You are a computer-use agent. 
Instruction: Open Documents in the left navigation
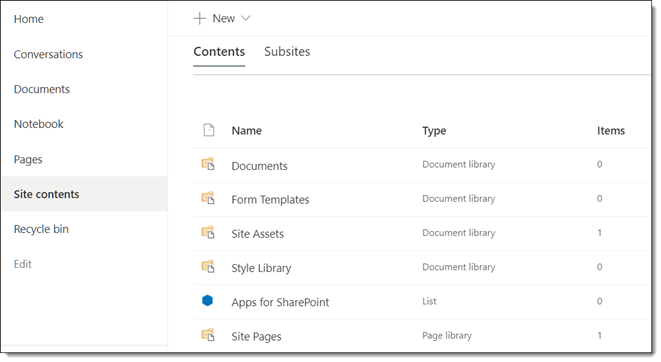[42, 89]
